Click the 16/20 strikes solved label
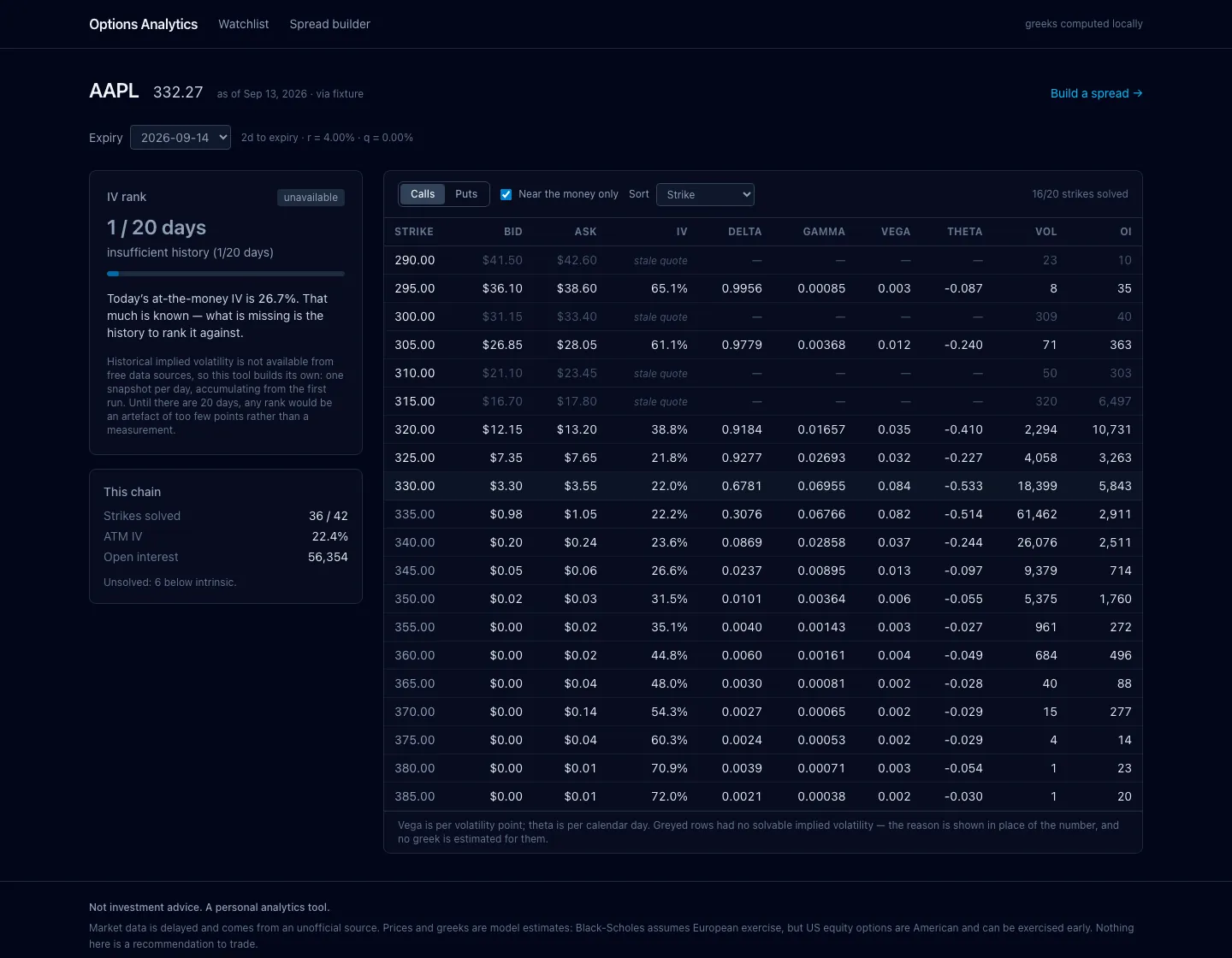 pyautogui.click(x=1080, y=194)
